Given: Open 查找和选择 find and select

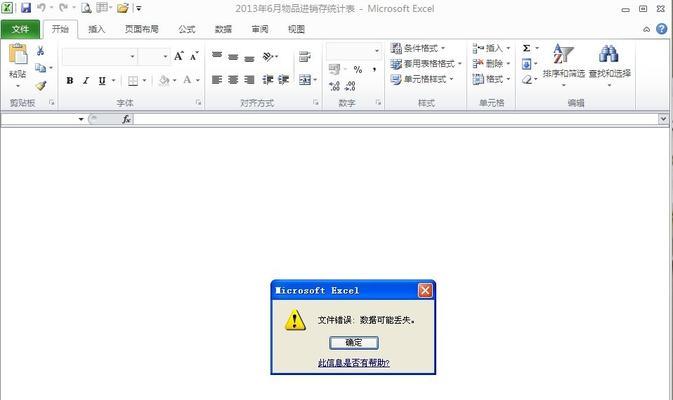Looking at the screenshot, I should tap(609, 64).
